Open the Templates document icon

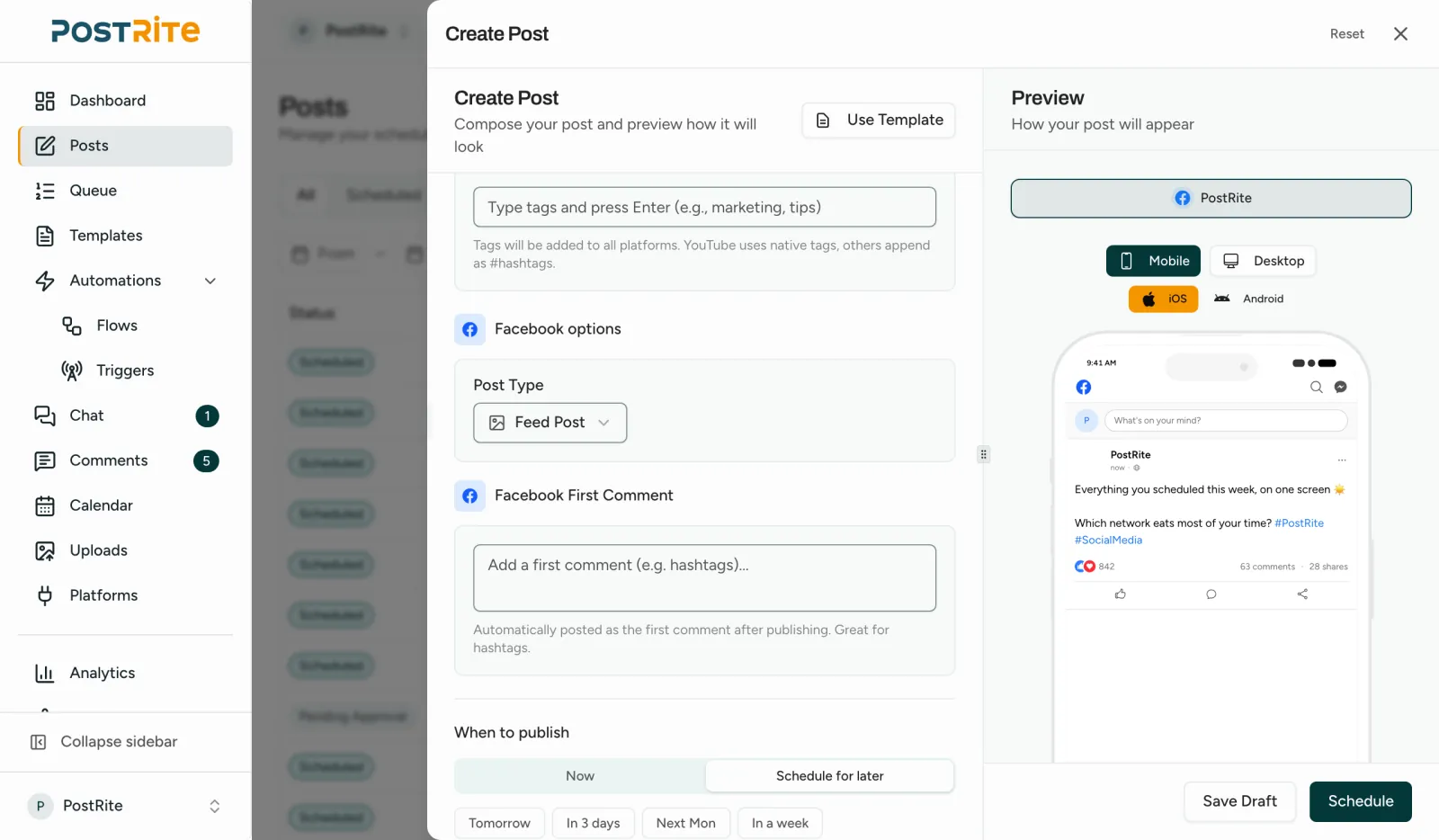pyautogui.click(x=45, y=236)
